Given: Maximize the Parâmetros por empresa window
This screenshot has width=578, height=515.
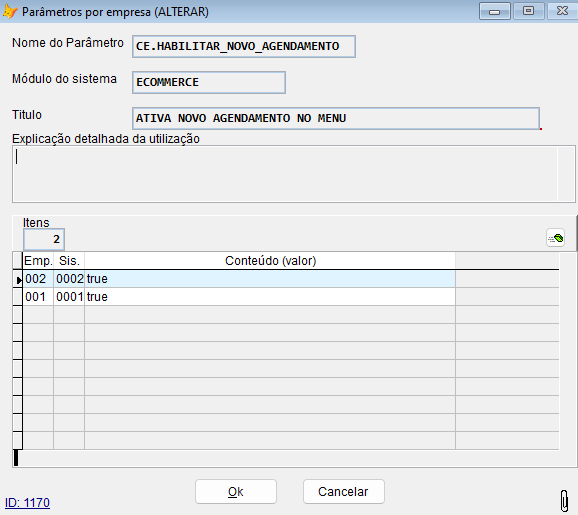Looking at the screenshot, I should tap(528, 11).
